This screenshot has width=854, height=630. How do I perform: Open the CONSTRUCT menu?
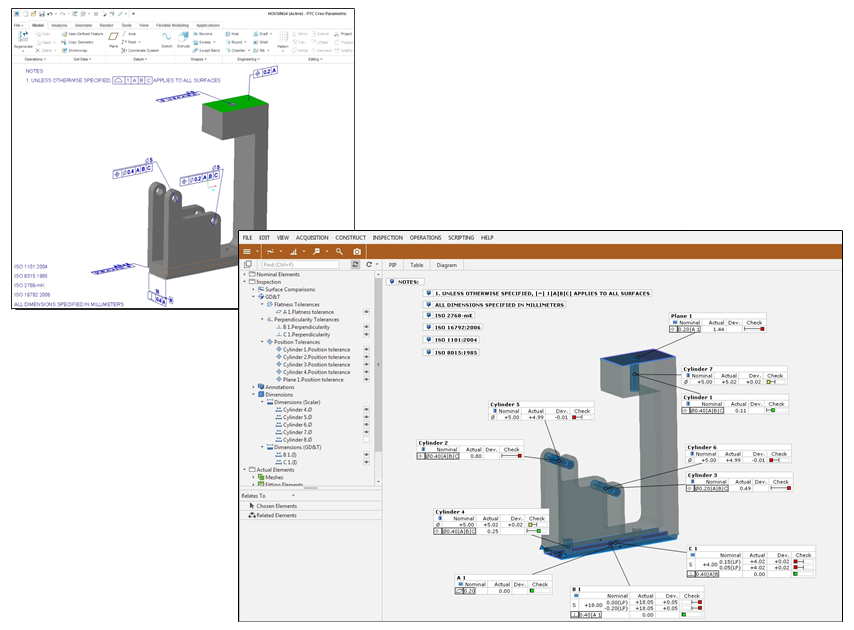(351, 238)
